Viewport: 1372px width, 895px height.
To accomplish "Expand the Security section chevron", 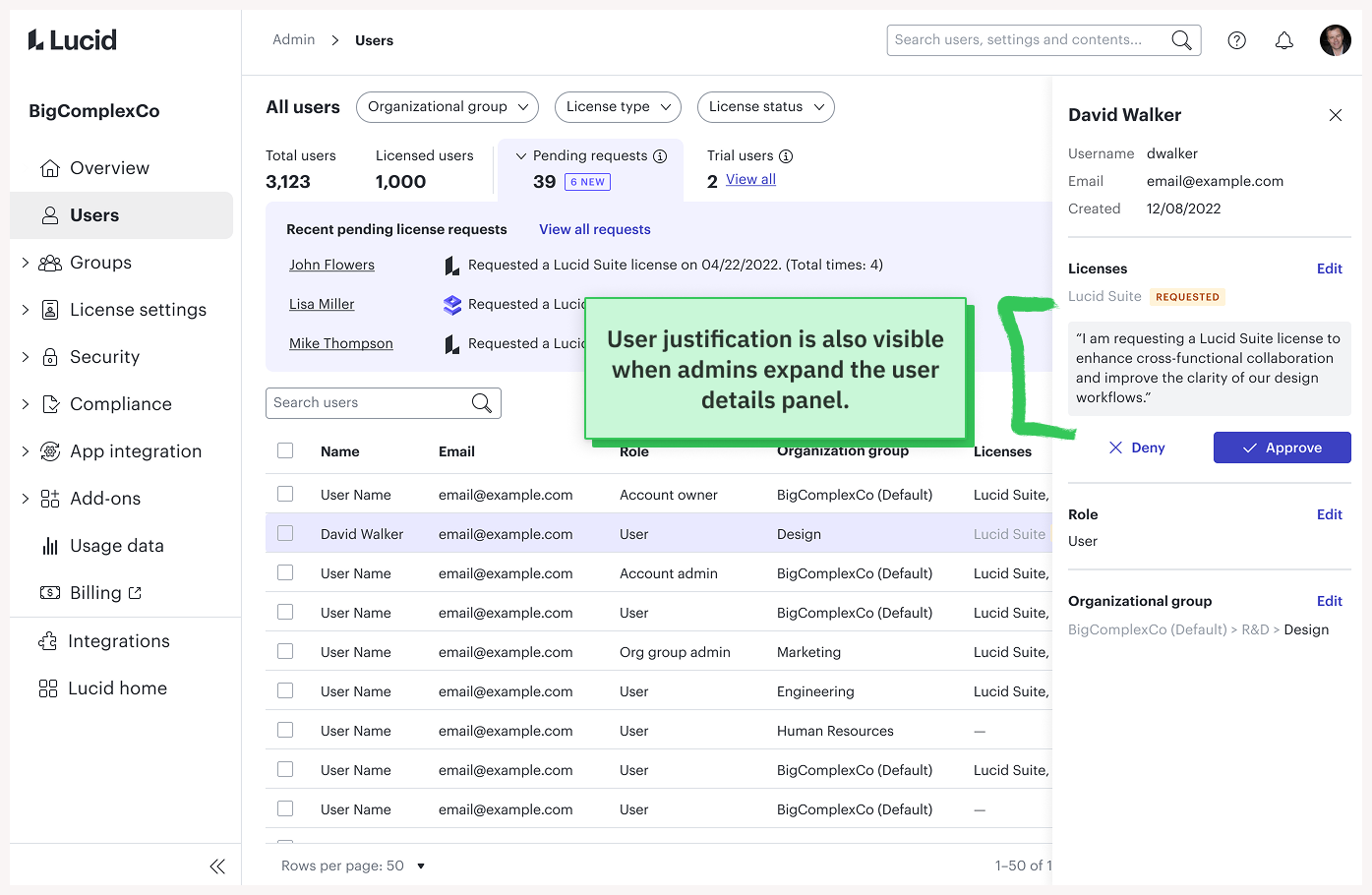I will [x=26, y=357].
